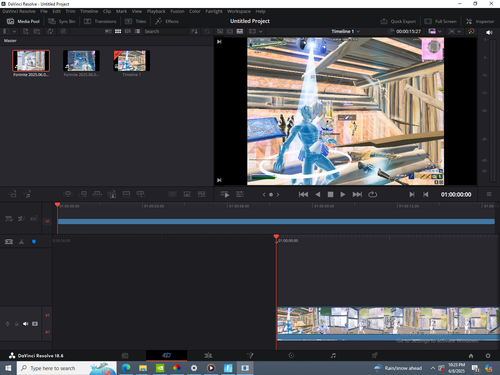The height and width of the screenshot is (375, 500).
Task: Click the import media icon
Action: click(26, 31)
